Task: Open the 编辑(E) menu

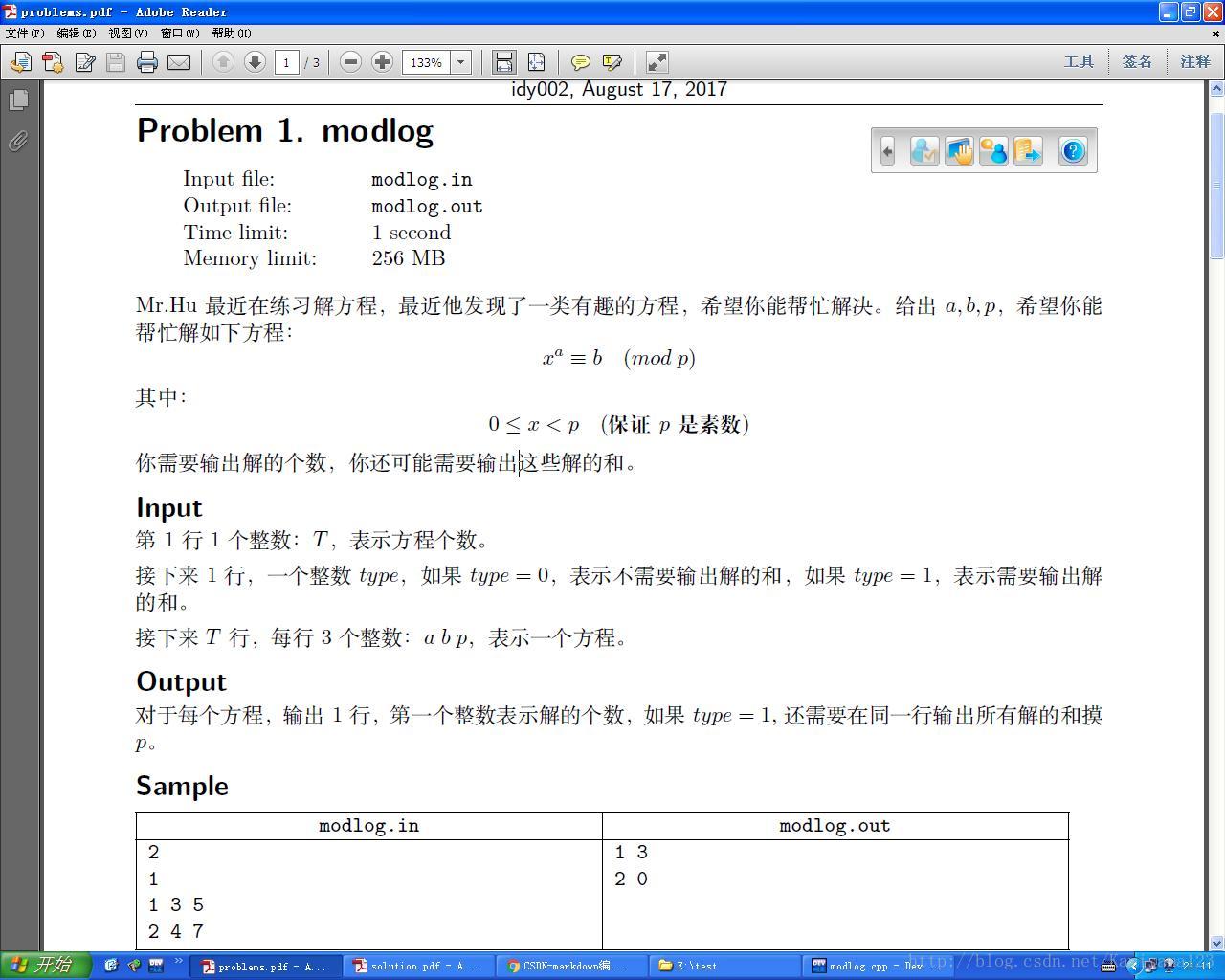Action: [x=77, y=33]
